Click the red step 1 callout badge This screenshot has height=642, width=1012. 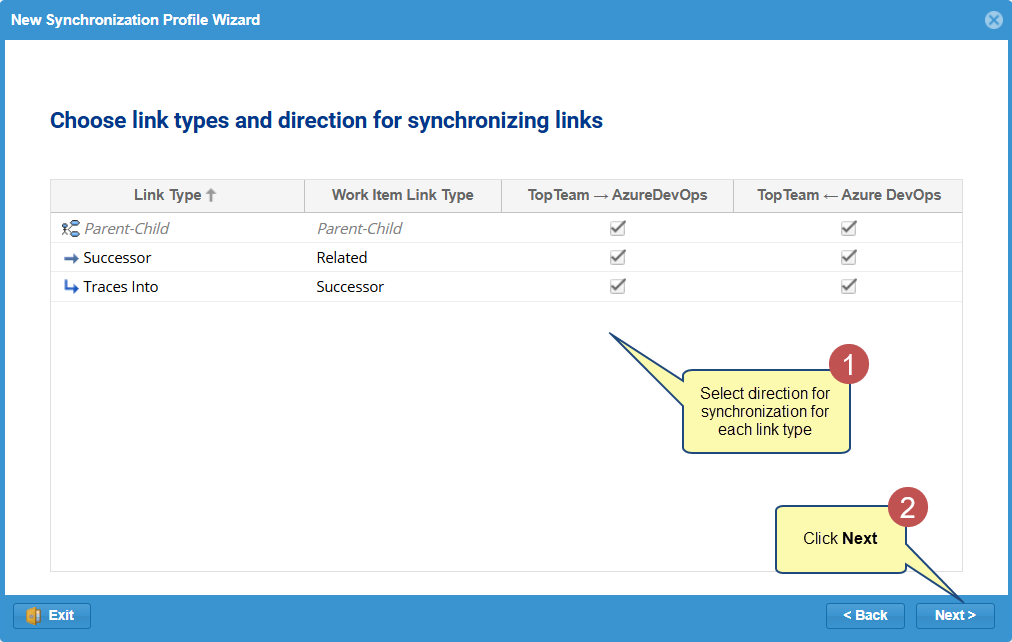[849, 366]
